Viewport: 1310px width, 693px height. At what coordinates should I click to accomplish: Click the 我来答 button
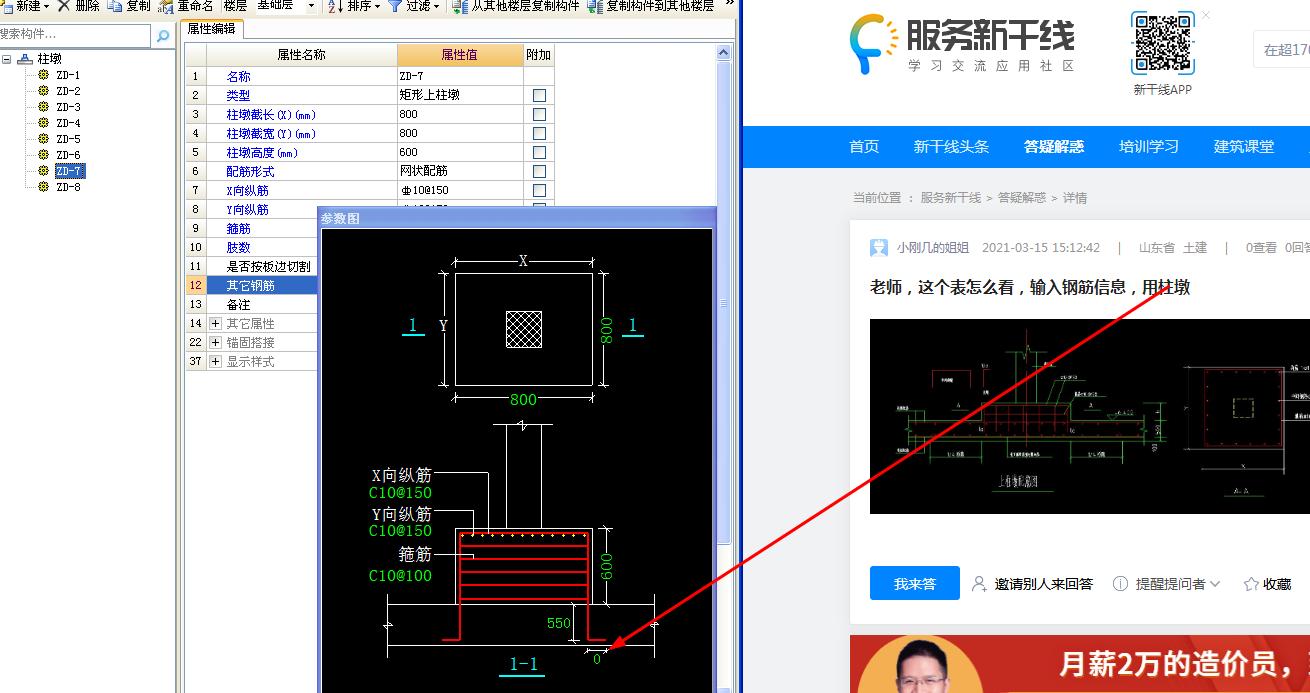pyautogui.click(x=915, y=583)
